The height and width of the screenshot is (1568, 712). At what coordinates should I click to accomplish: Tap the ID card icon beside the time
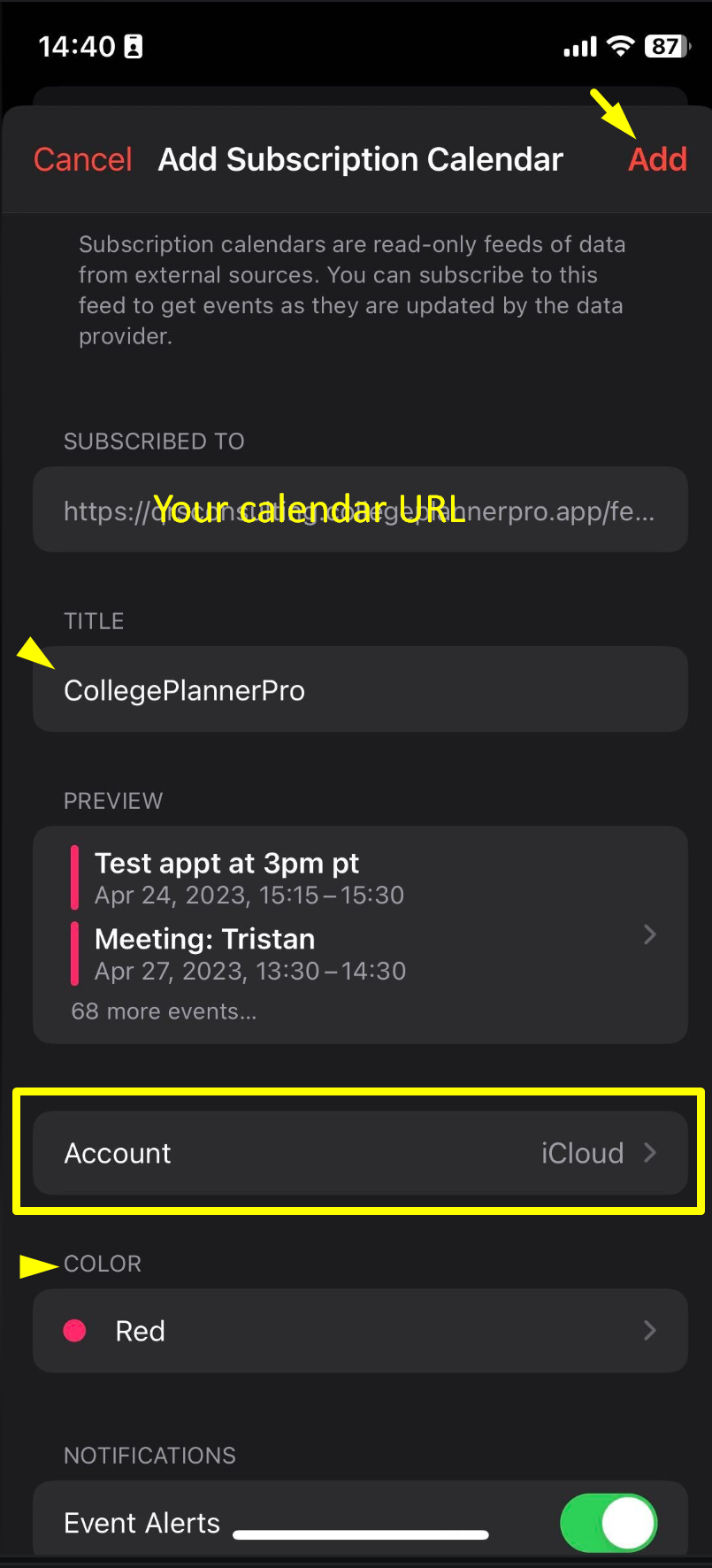point(134,47)
